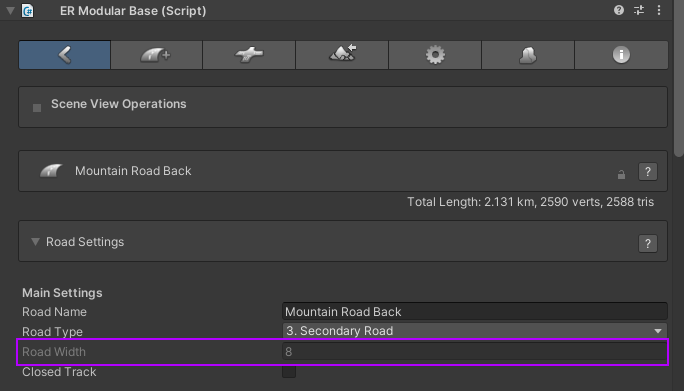Open the Road Type dropdown
Image resolution: width=684 pixels, height=391 pixels.
475,331
